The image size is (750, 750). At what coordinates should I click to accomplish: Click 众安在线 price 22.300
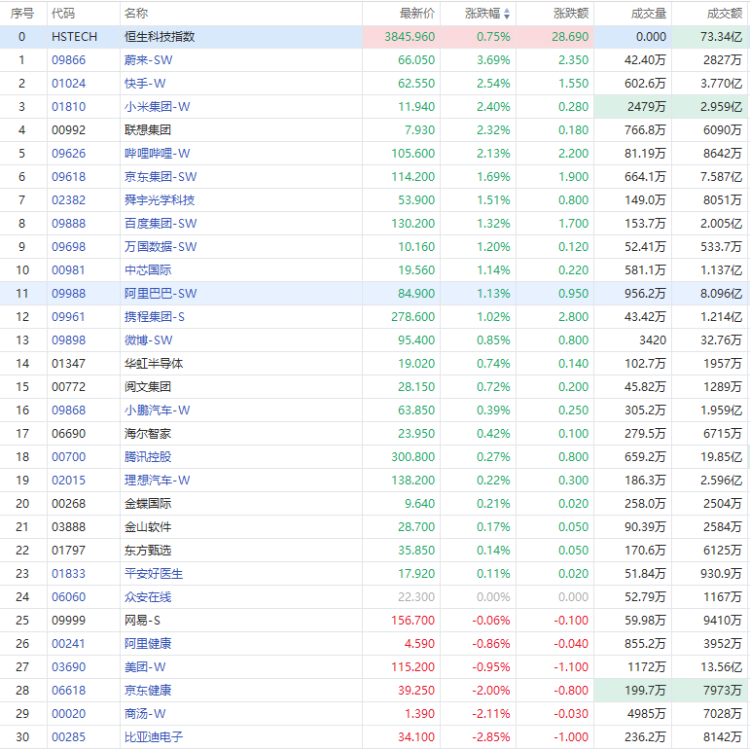pyautogui.click(x=416, y=597)
